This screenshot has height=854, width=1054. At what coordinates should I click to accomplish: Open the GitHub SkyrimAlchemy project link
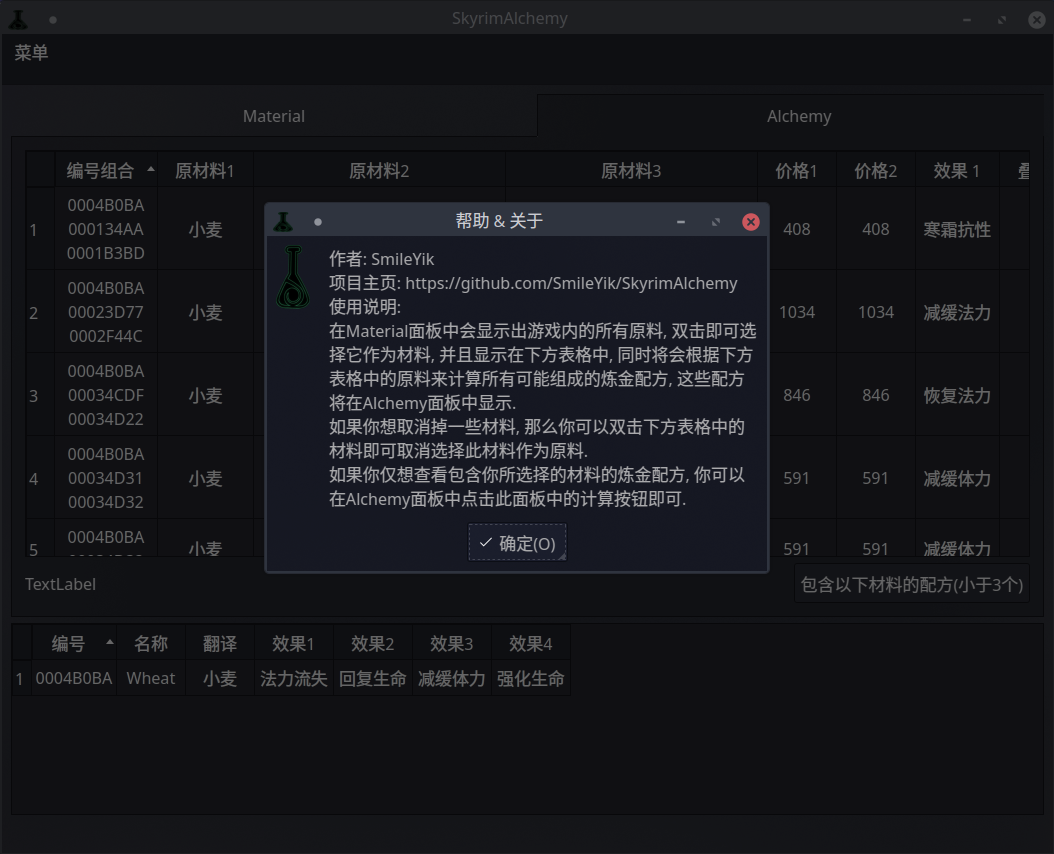click(571, 283)
